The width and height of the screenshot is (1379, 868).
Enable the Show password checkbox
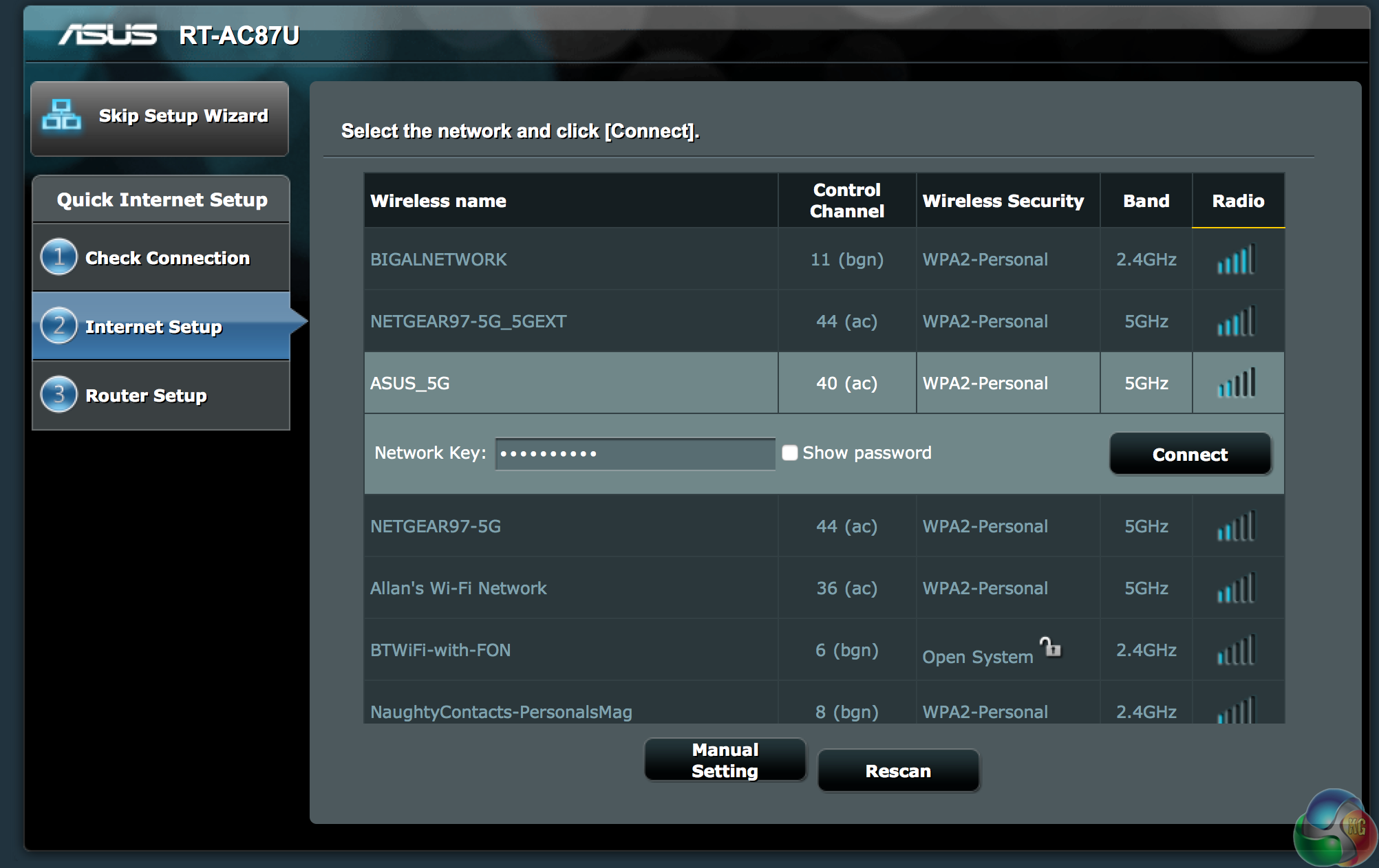(790, 453)
